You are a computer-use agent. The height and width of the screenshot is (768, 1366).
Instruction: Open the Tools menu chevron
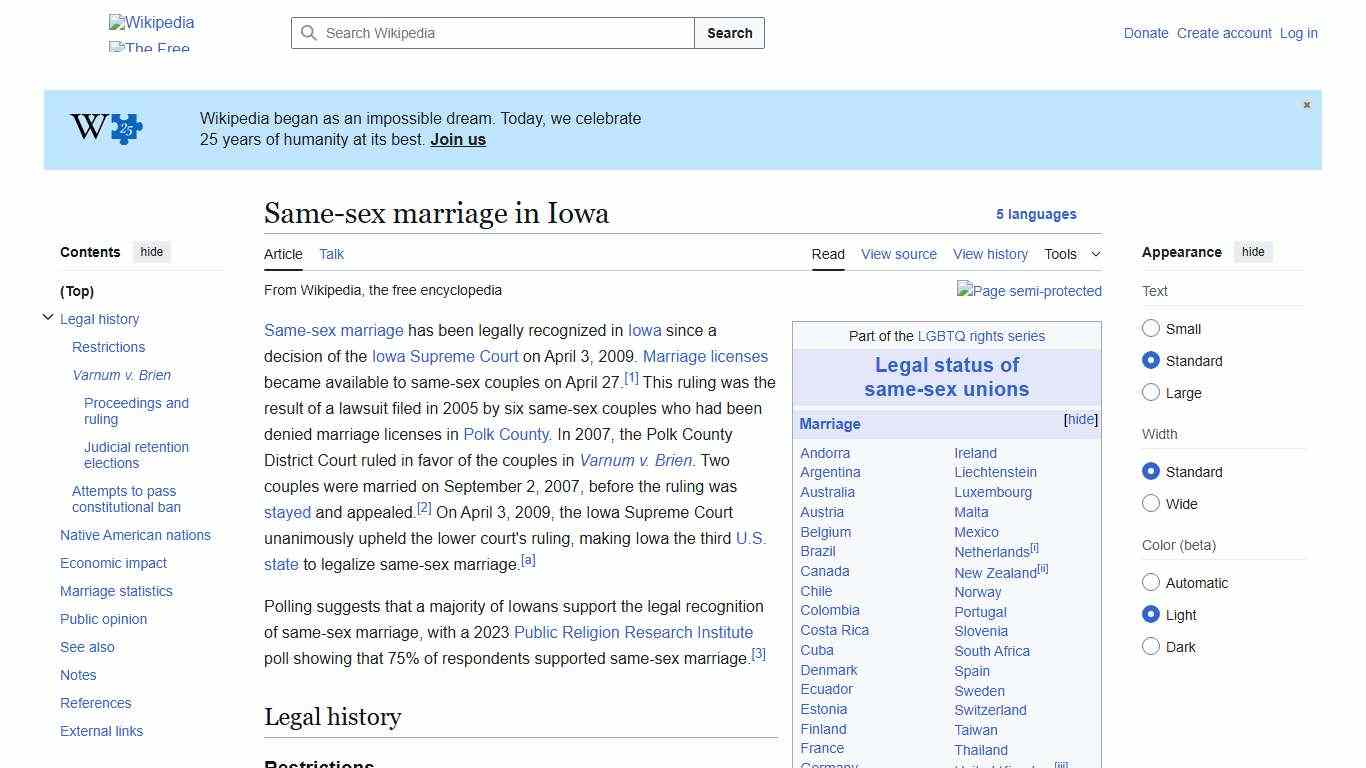coord(1094,254)
